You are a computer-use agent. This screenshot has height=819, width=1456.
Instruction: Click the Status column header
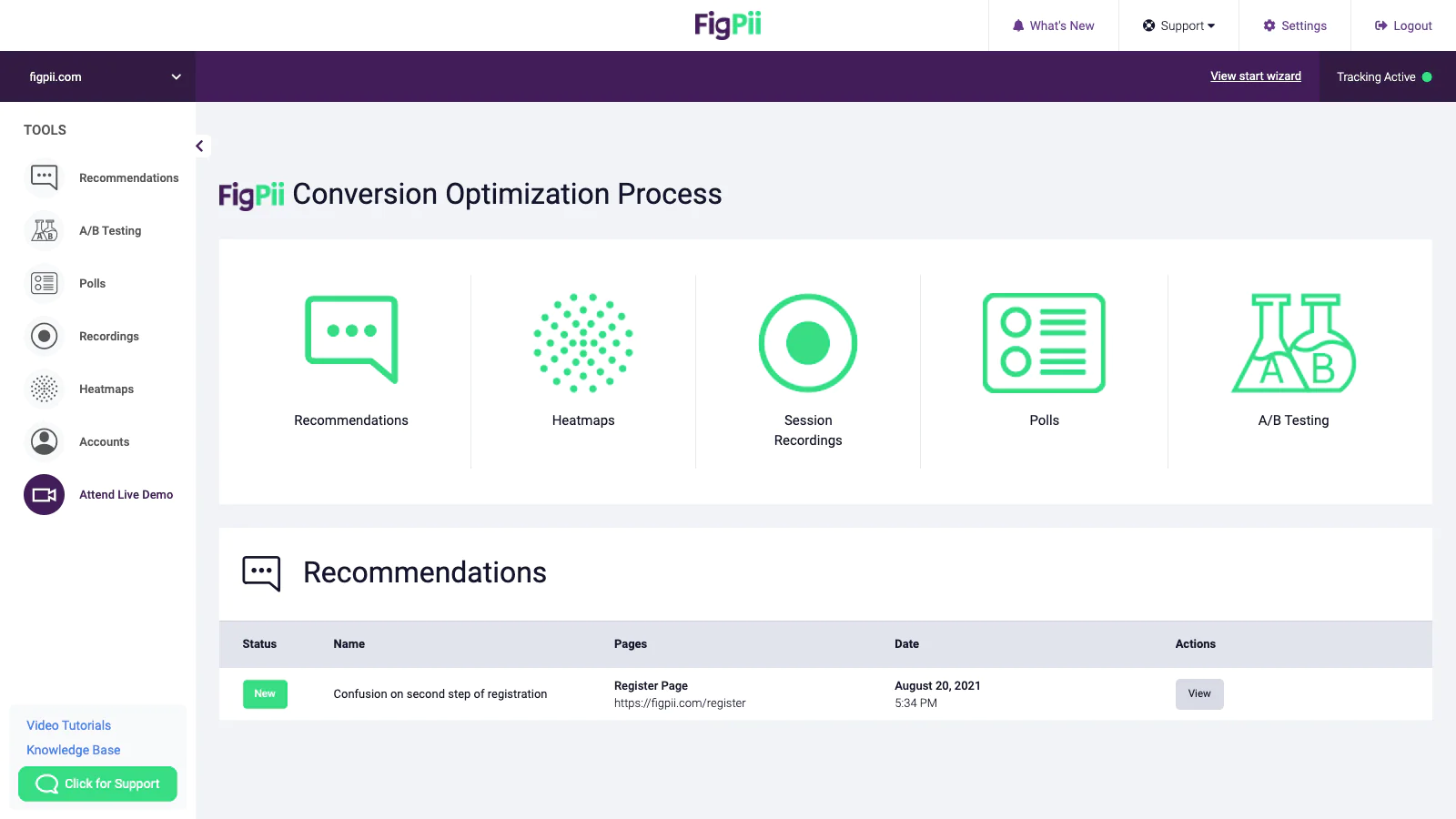(x=259, y=644)
